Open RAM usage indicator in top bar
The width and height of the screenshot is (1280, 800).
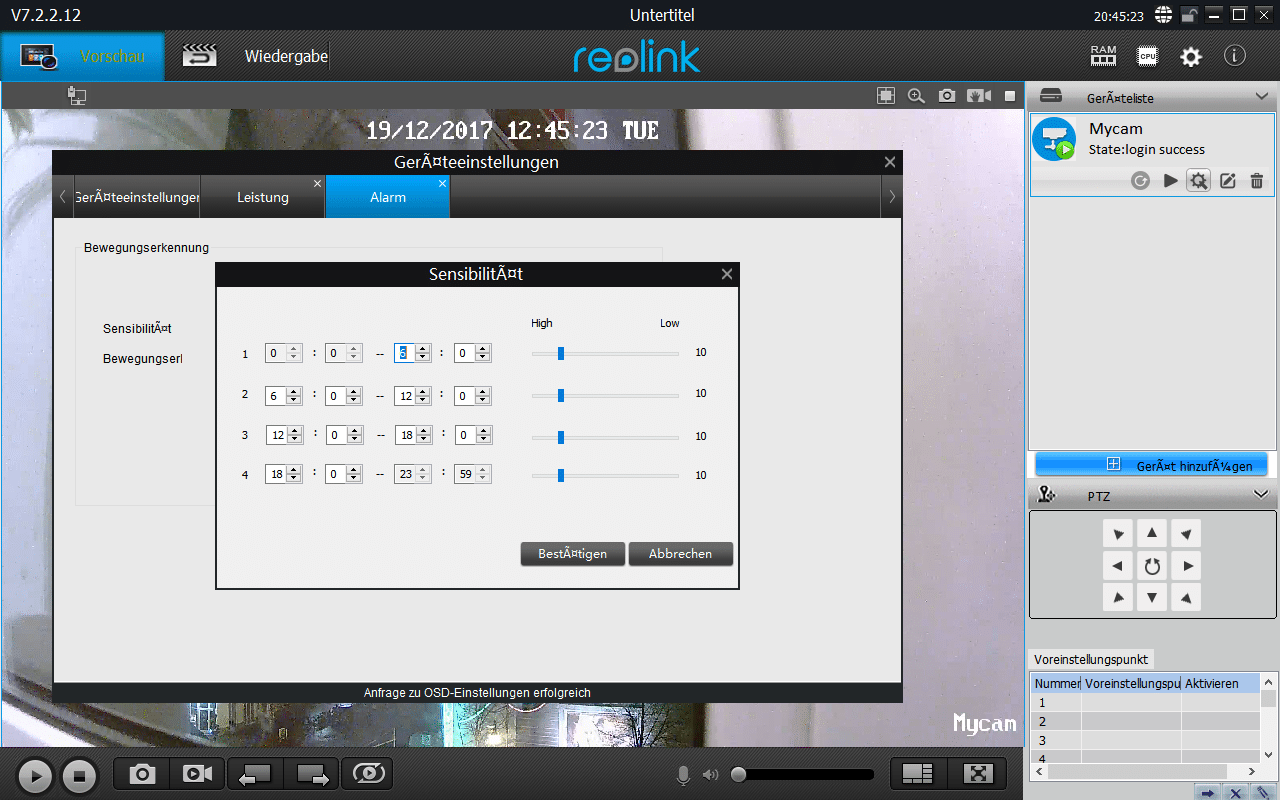click(x=1103, y=56)
